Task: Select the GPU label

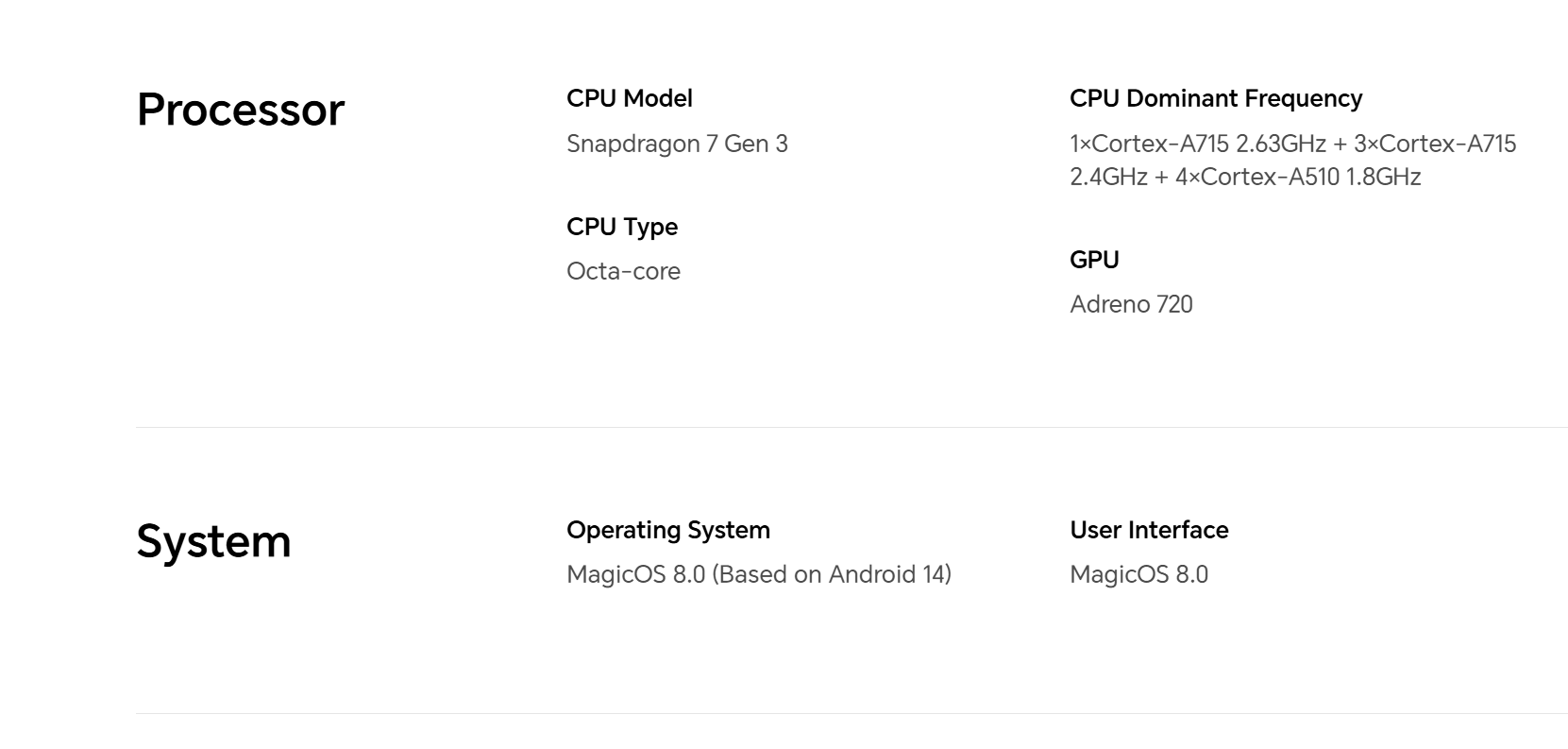Action: (x=1094, y=260)
